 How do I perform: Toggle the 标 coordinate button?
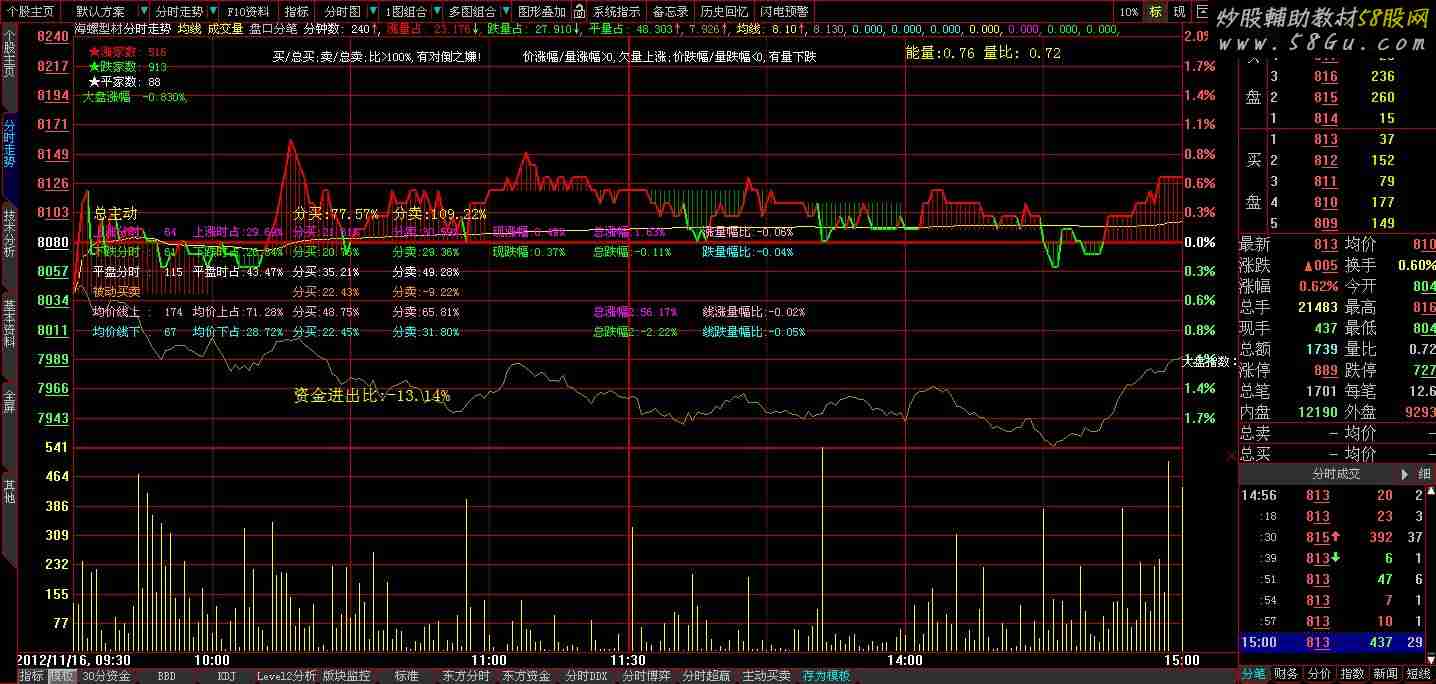coord(1156,11)
